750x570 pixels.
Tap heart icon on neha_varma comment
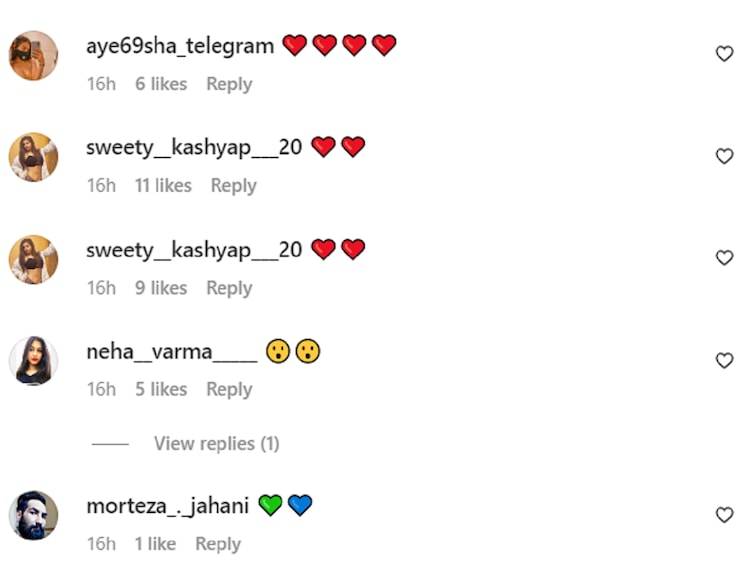[724, 360]
